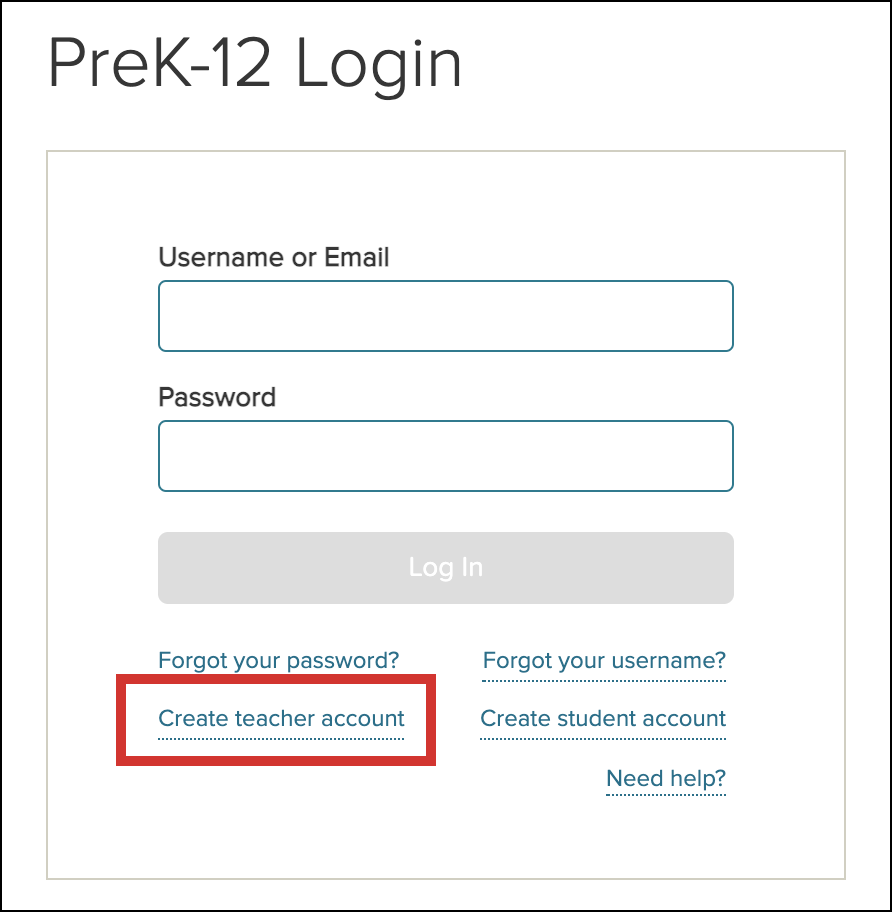Click the 'PreK-12 Login' heading
The image size is (892, 912).
coord(255,65)
